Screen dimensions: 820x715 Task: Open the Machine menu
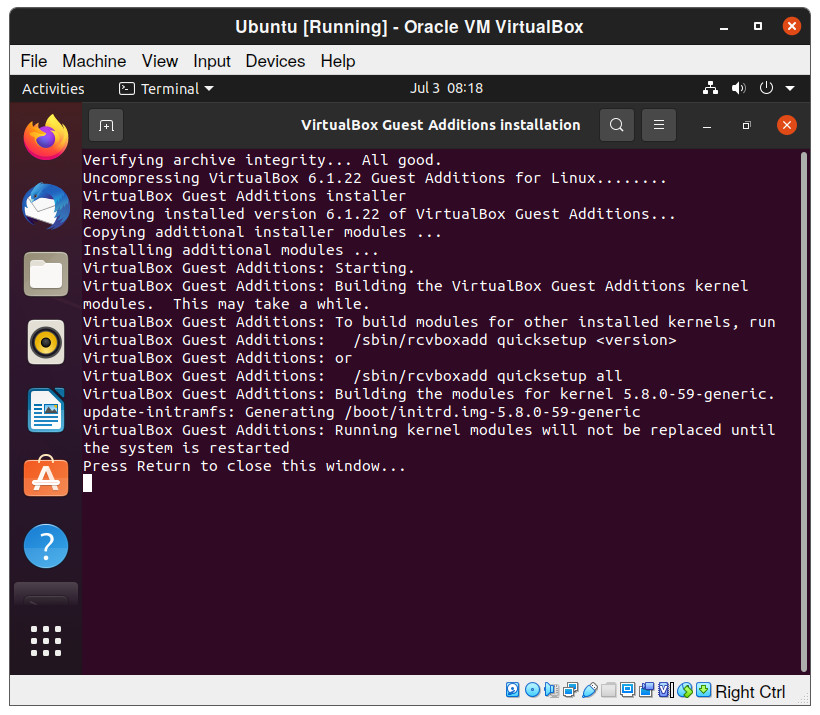tap(94, 61)
